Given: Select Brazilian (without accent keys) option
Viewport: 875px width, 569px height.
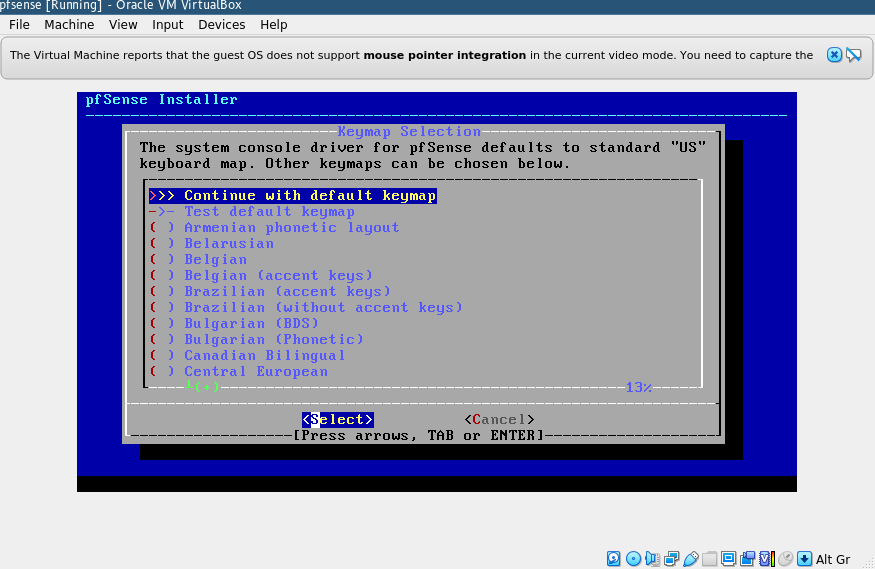Looking at the screenshot, I should [305, 308].
